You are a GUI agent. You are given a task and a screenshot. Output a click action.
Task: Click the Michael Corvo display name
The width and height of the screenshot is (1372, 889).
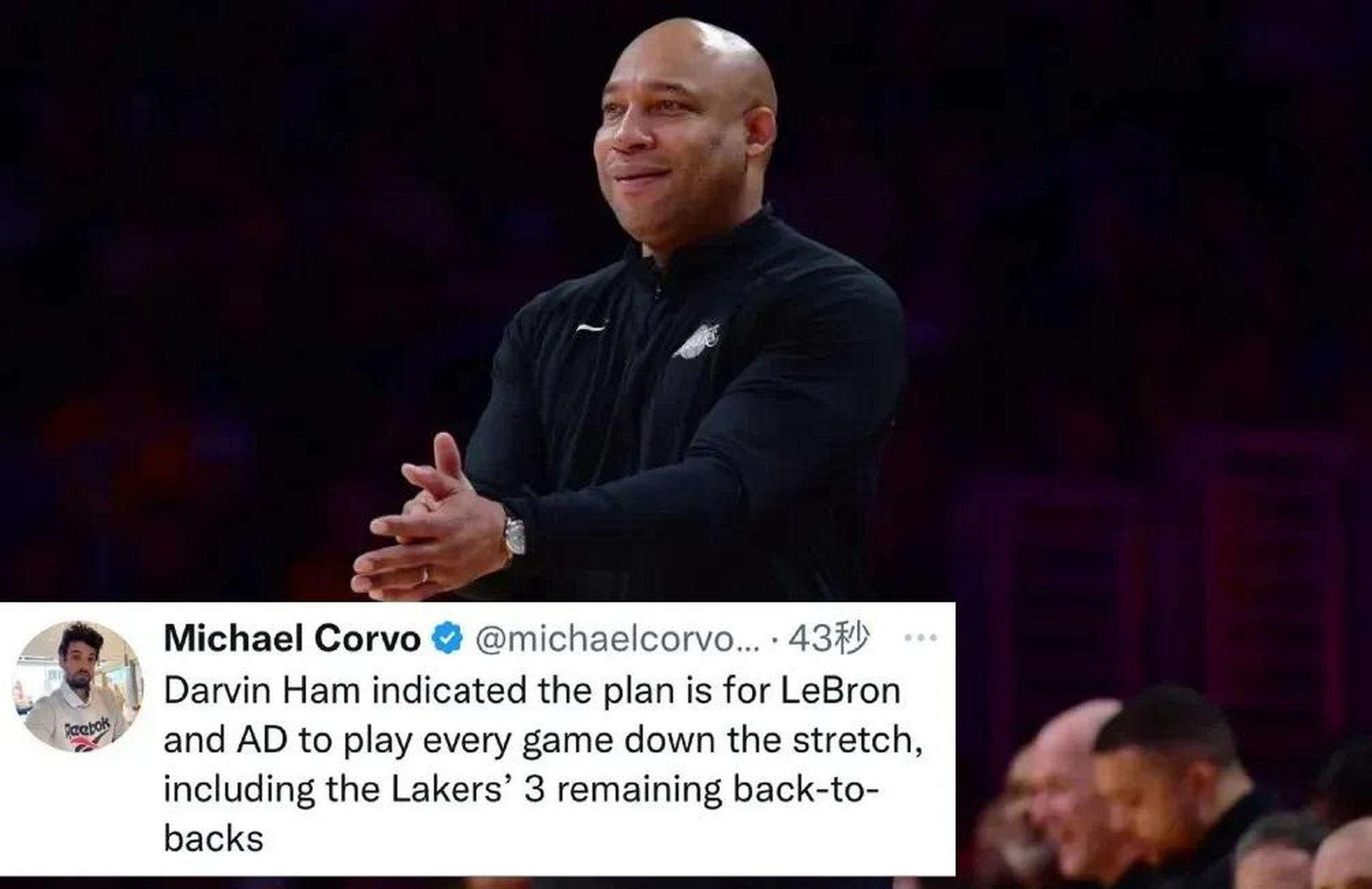tap(292, 638)
